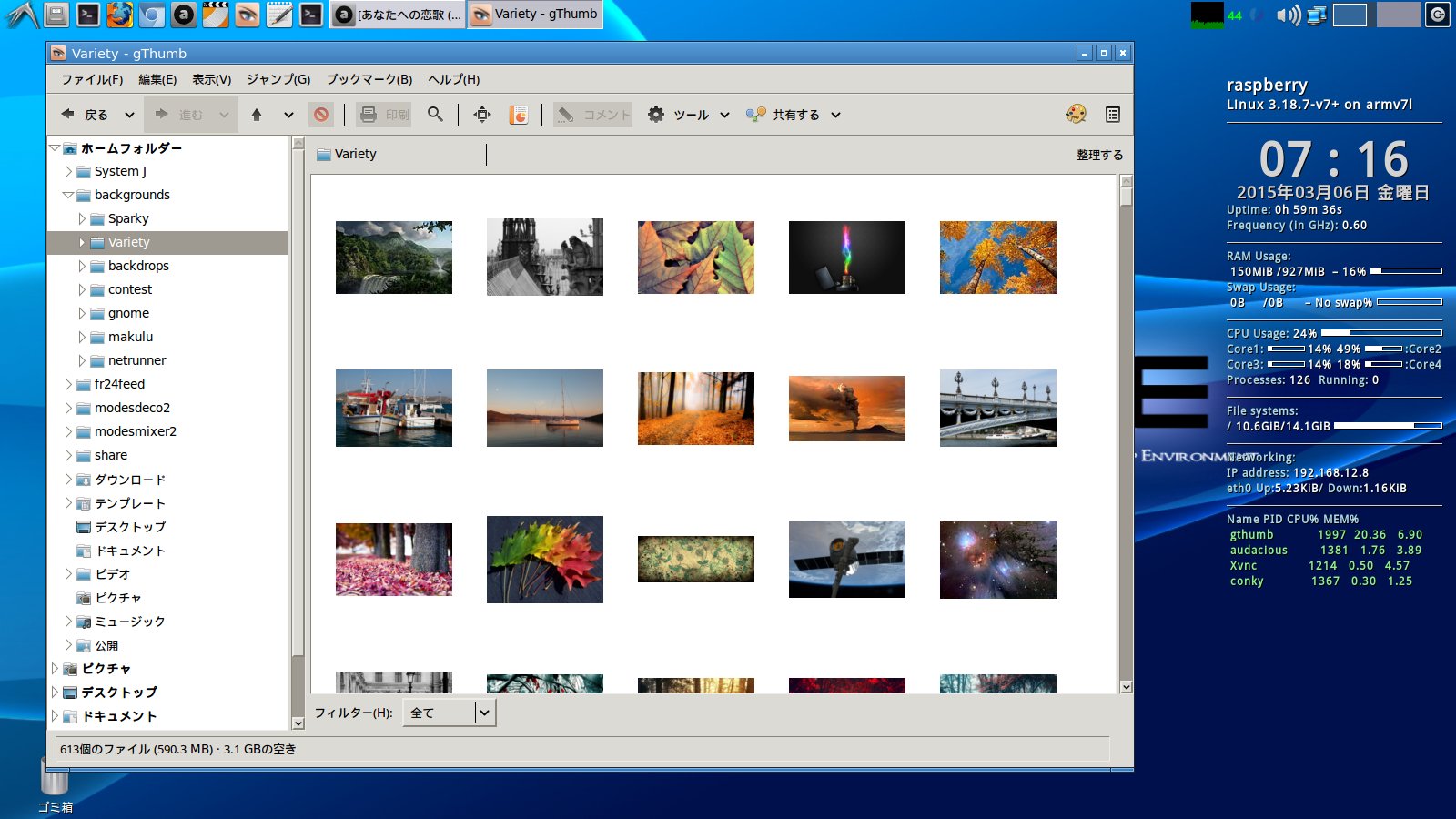1456x819 pixels.
Task: Click 整理する organize button
Action: [1099, 155]
